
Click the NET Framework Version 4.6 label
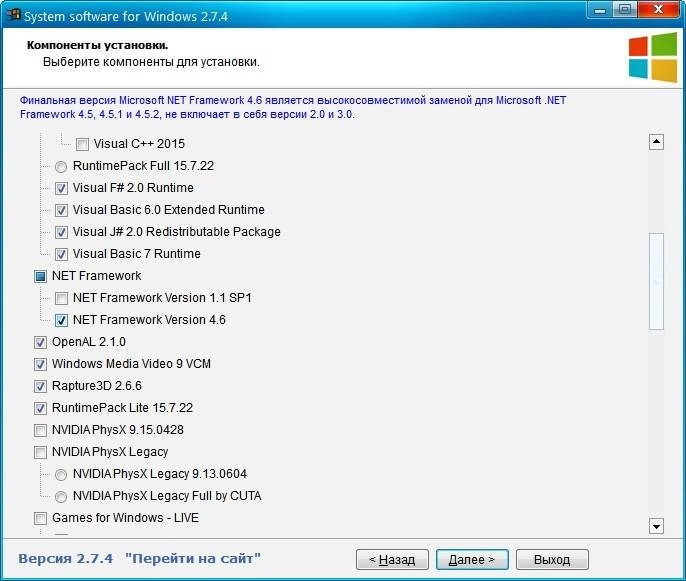coord(149,320)
